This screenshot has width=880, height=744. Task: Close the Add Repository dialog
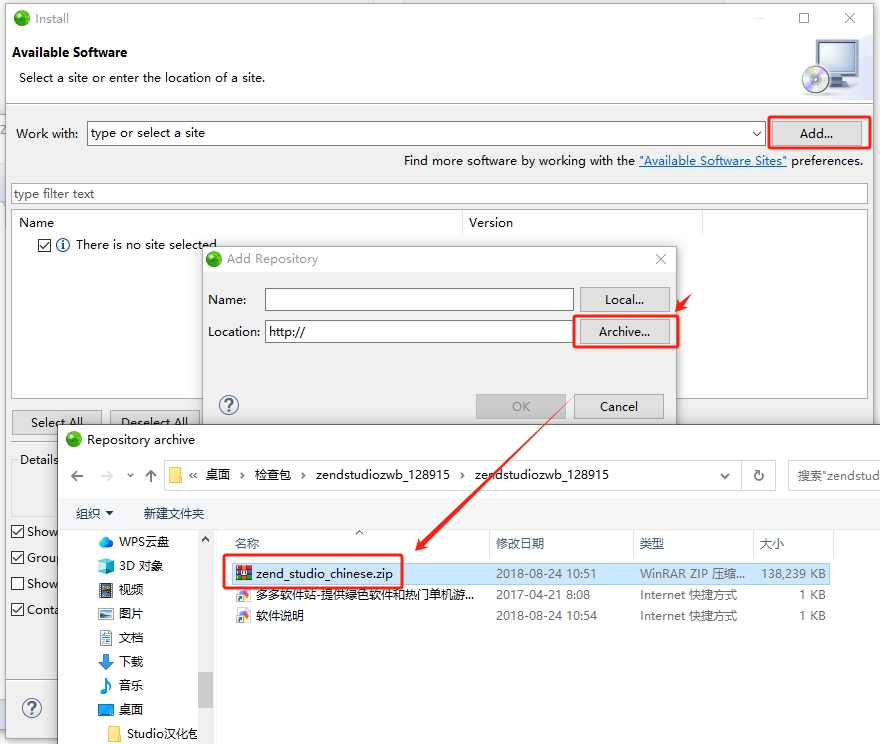coord(661,259)
